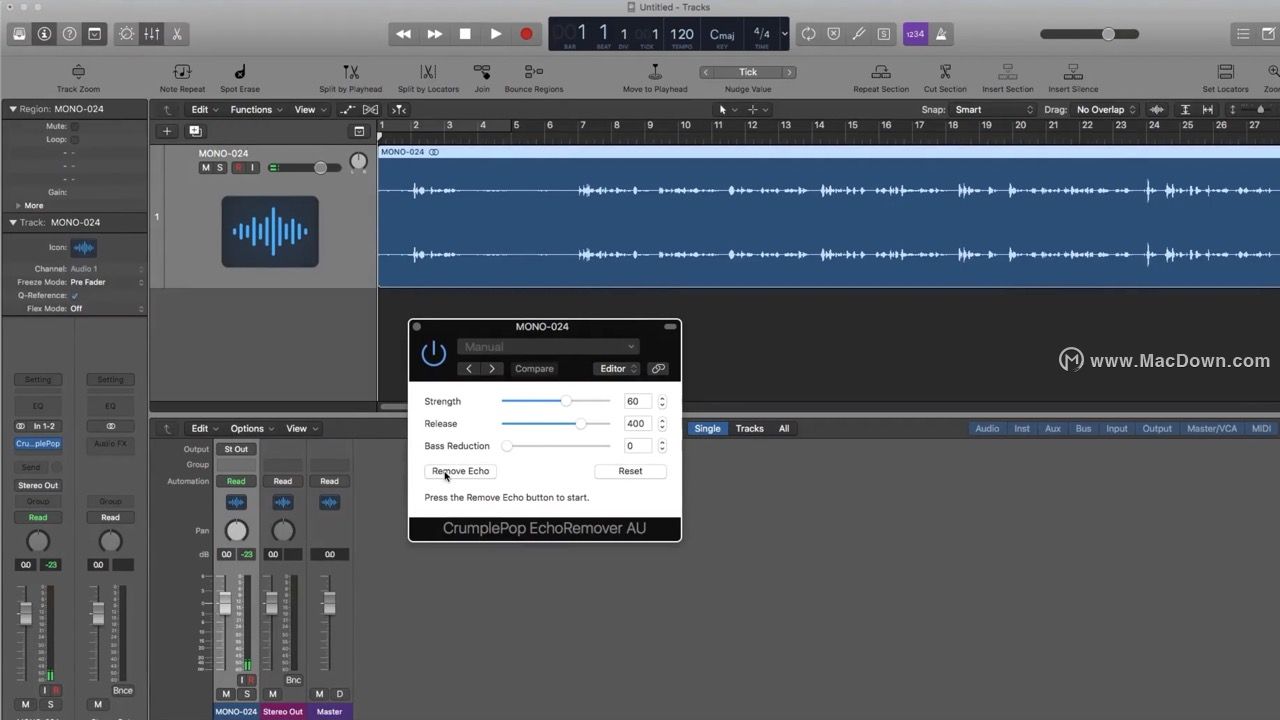Click the plugin Compare button

tap(534, 369)
